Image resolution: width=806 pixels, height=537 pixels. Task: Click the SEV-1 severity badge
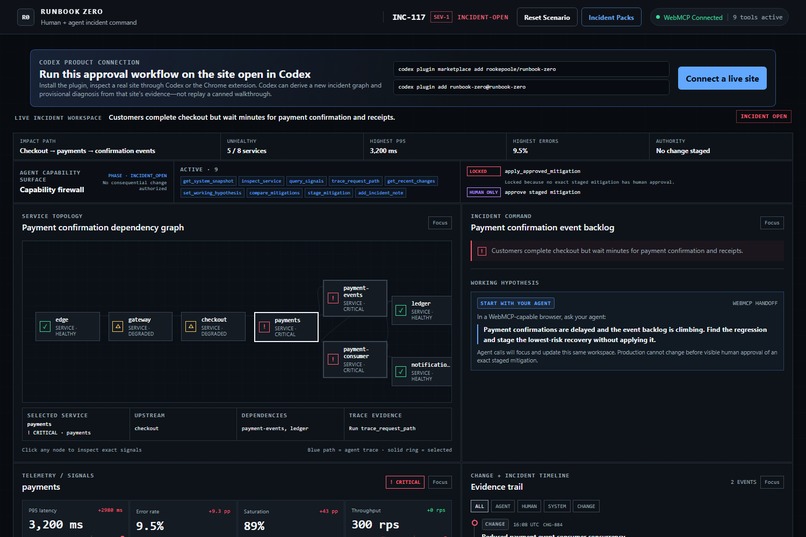(x=441, y=17)
